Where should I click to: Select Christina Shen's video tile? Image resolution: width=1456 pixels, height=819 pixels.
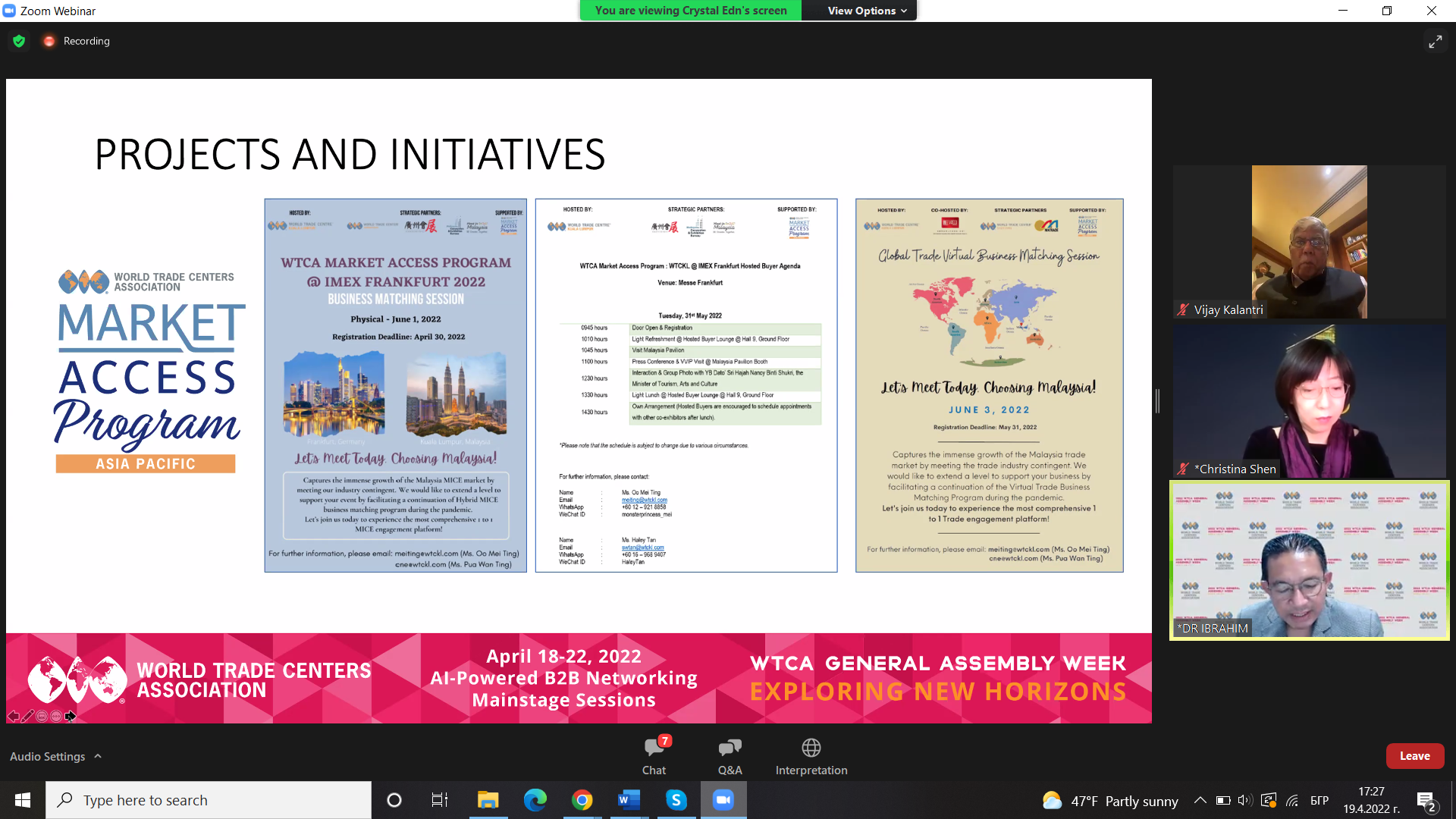pyautogui.click(x=1309, y=401)
